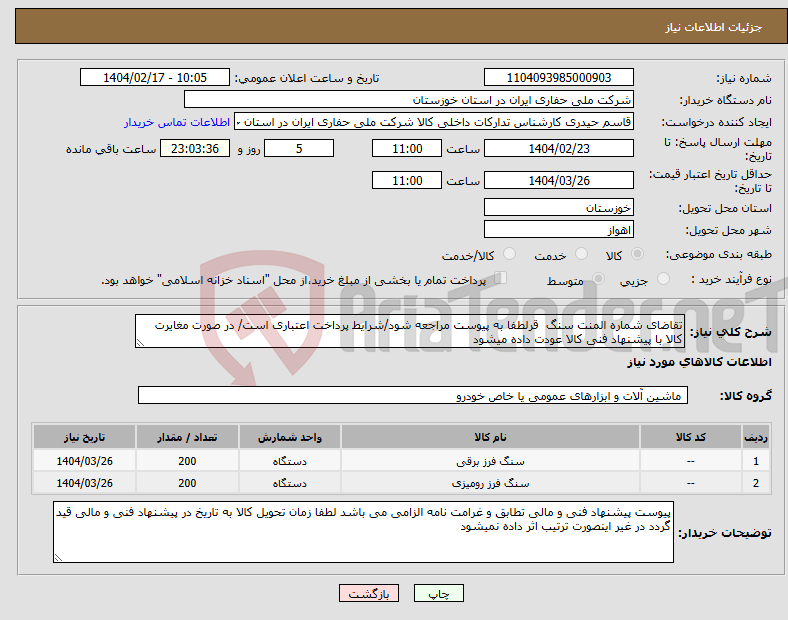Click the تعداد / مقدار column header

point(187,437)
